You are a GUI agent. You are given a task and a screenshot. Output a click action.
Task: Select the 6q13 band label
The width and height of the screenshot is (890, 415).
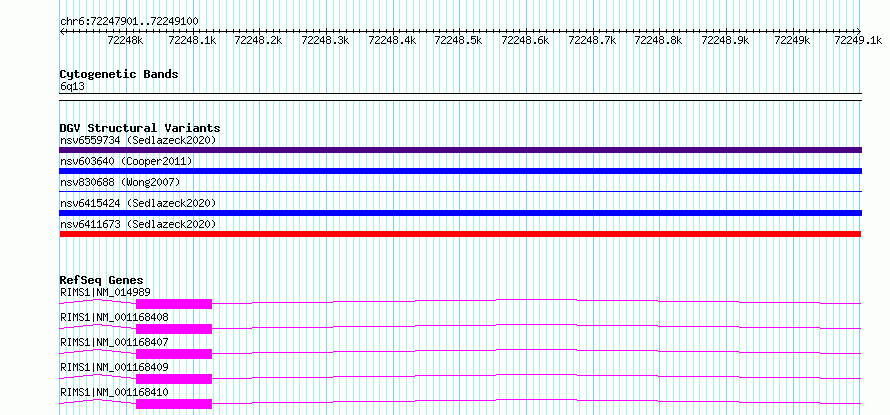click(72, 86)
